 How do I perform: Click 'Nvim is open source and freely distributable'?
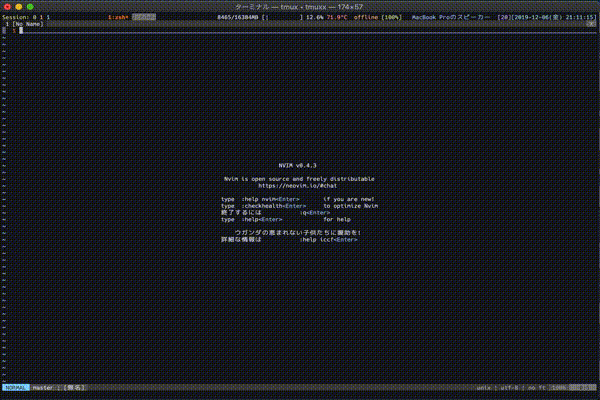(299, 179)
